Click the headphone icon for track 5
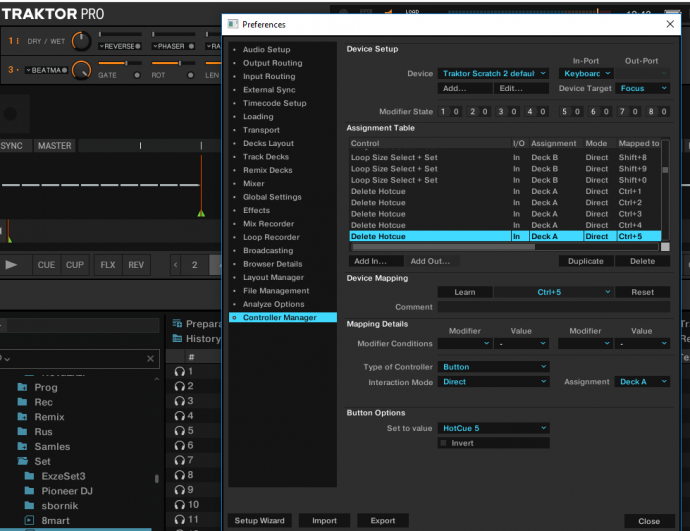Image resolution: width=690 pixels, height=531 pixels. 180,431
